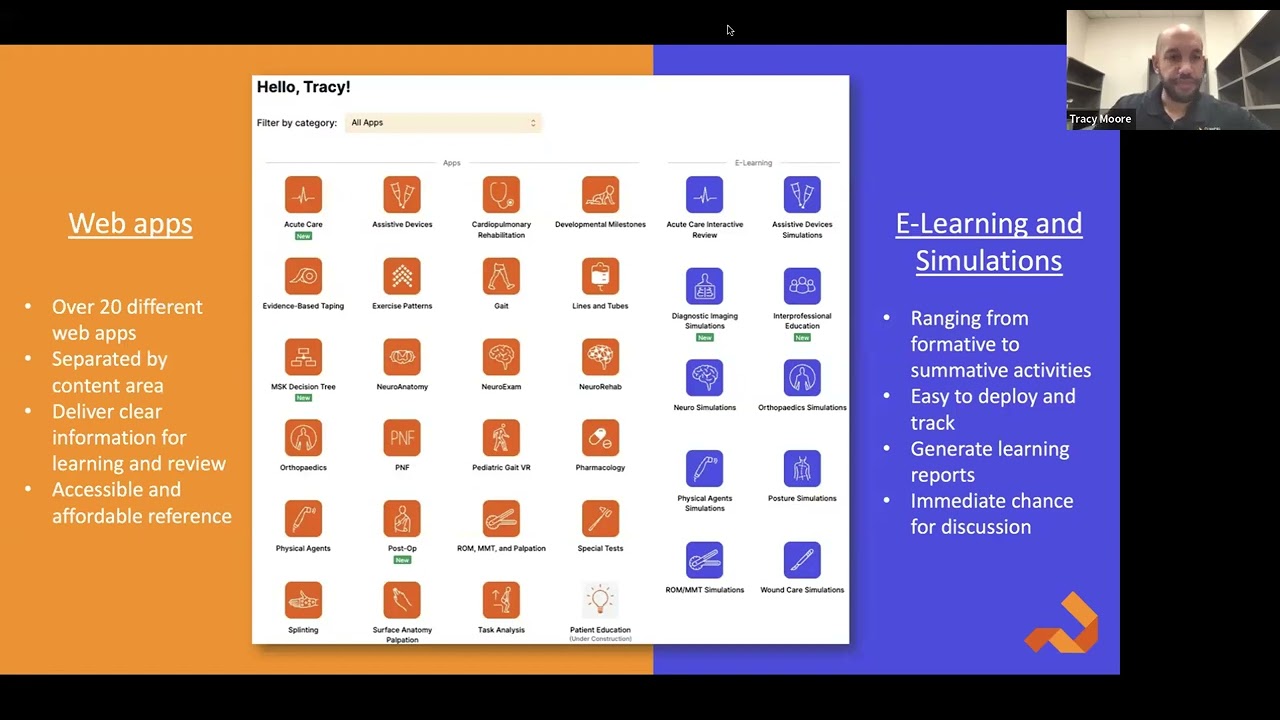Click the Special Tests label link
The height and width of the screenshot is (720, 1280).
[x=600, y=548]
